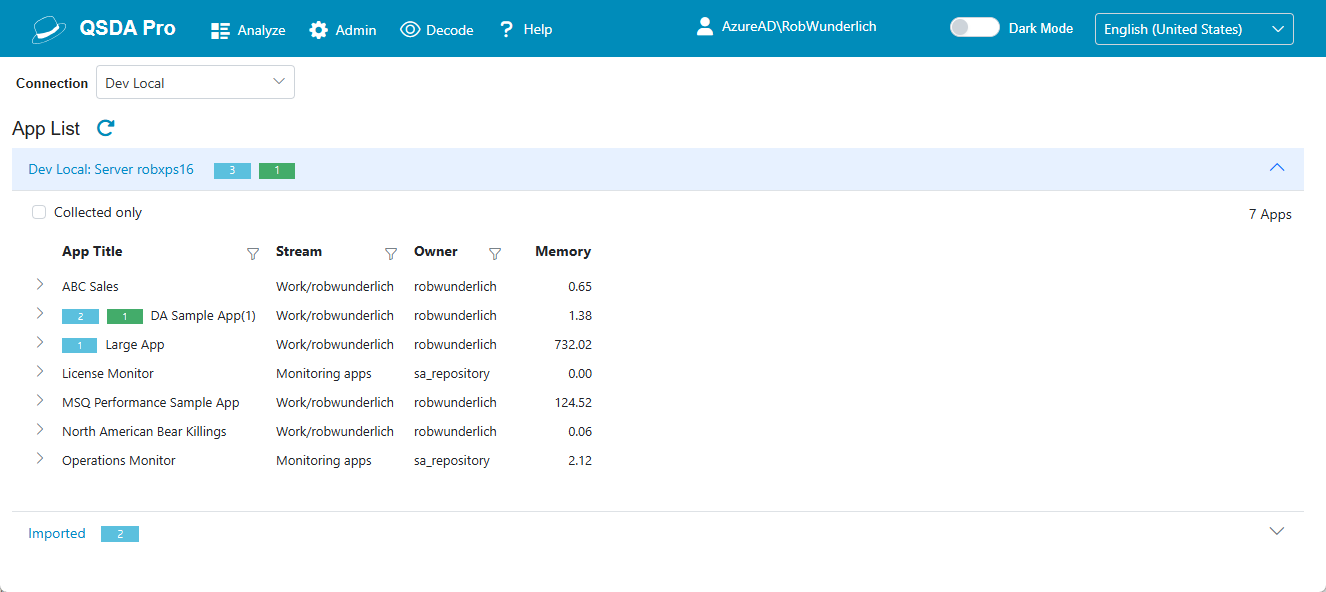Refresh the App List

click(x=106, y=128)
